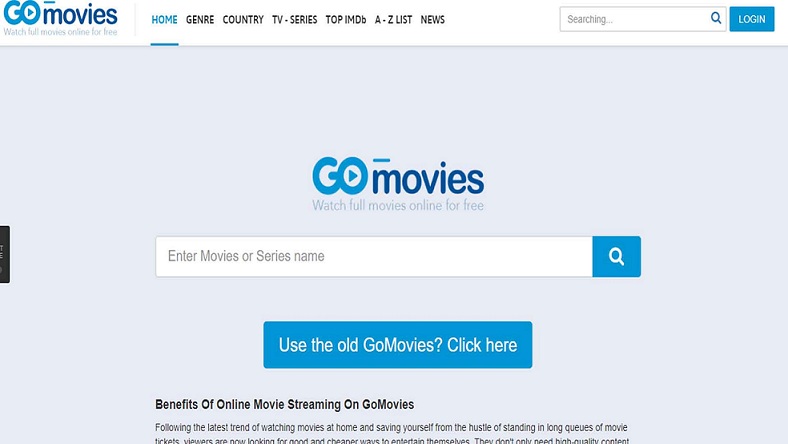
Task: Click the GoMovies logo in header
Action: [60, 18]
